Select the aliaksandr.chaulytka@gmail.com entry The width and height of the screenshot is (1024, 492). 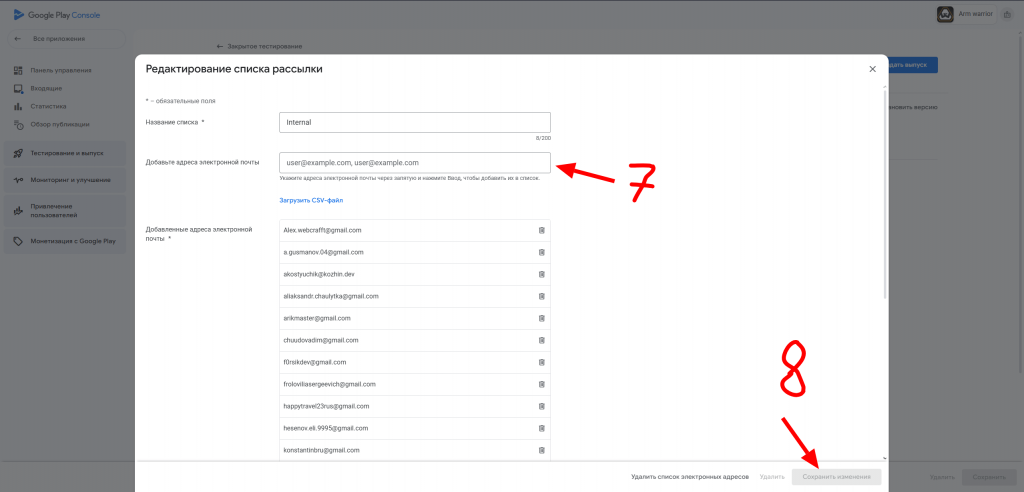[415, 296]
